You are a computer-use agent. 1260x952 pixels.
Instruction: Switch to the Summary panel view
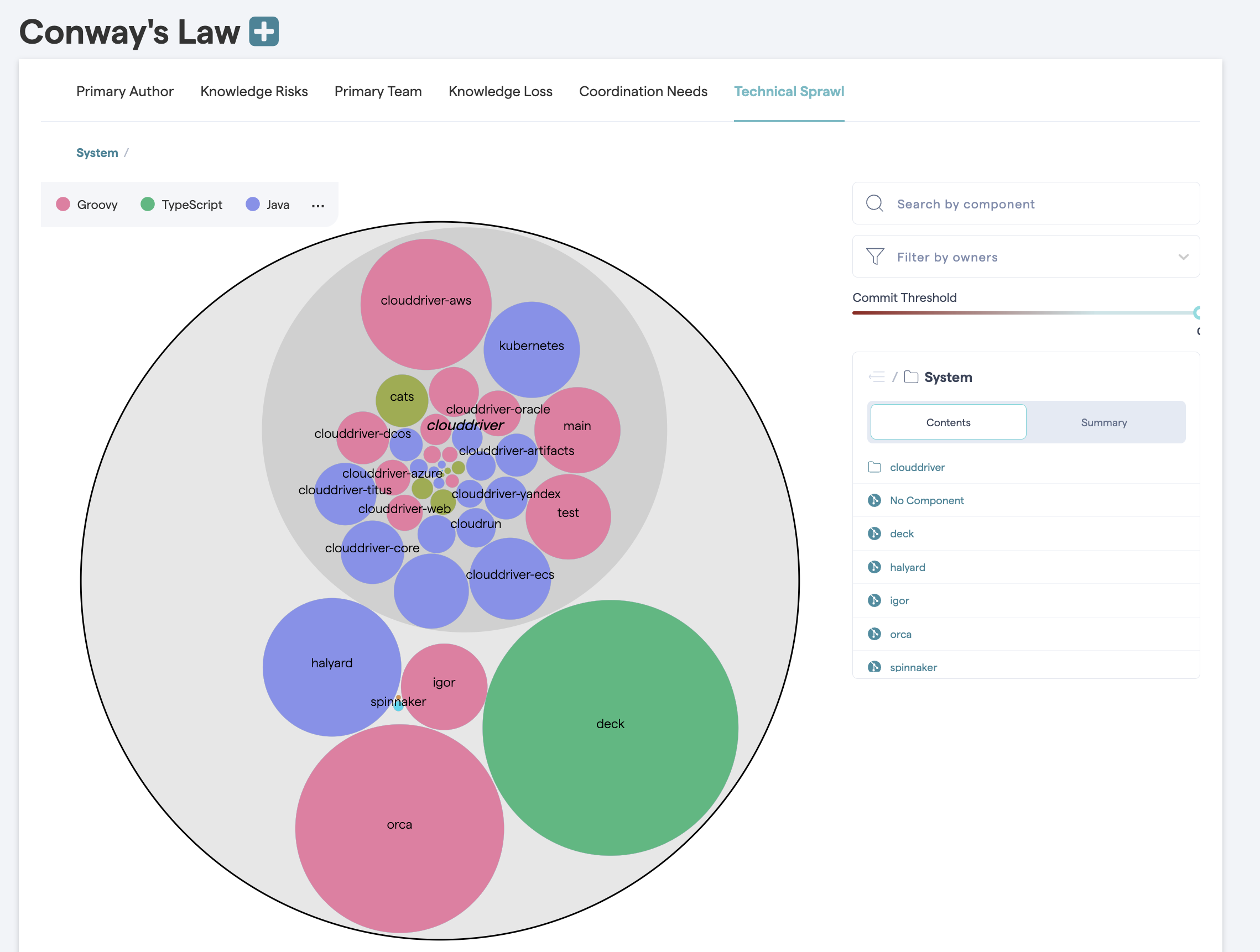pos(1103,422)
